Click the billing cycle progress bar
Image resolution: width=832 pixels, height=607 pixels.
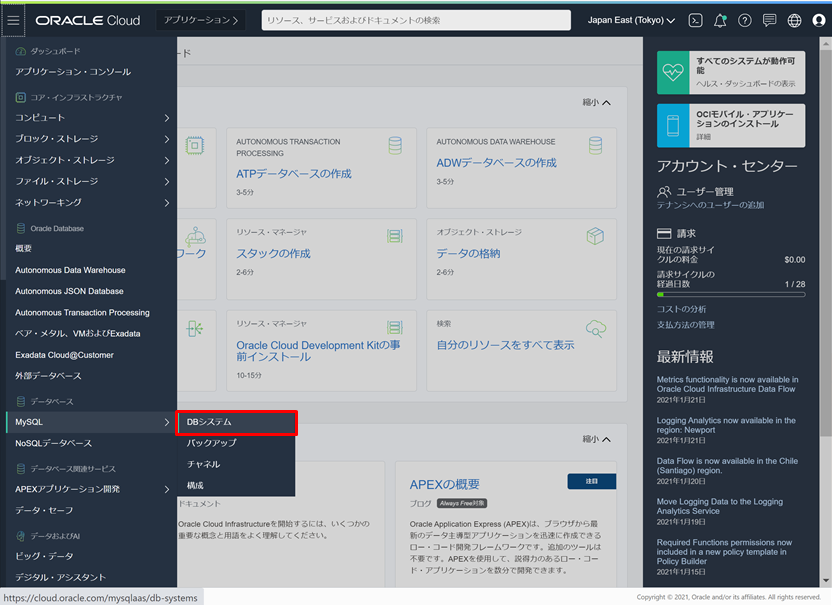point(730,295)
